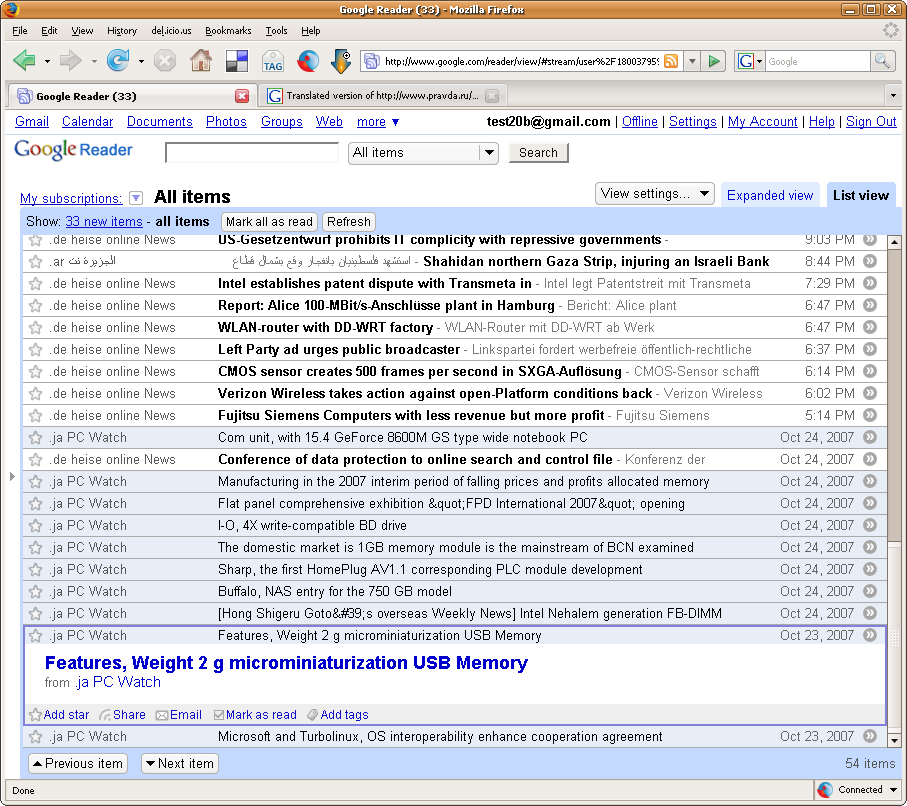Image resolution: width=907 pixels, height=806 pixels.
Task: Star the WLAN-router with DD-WRT item
Action: [x=35, y=327]
